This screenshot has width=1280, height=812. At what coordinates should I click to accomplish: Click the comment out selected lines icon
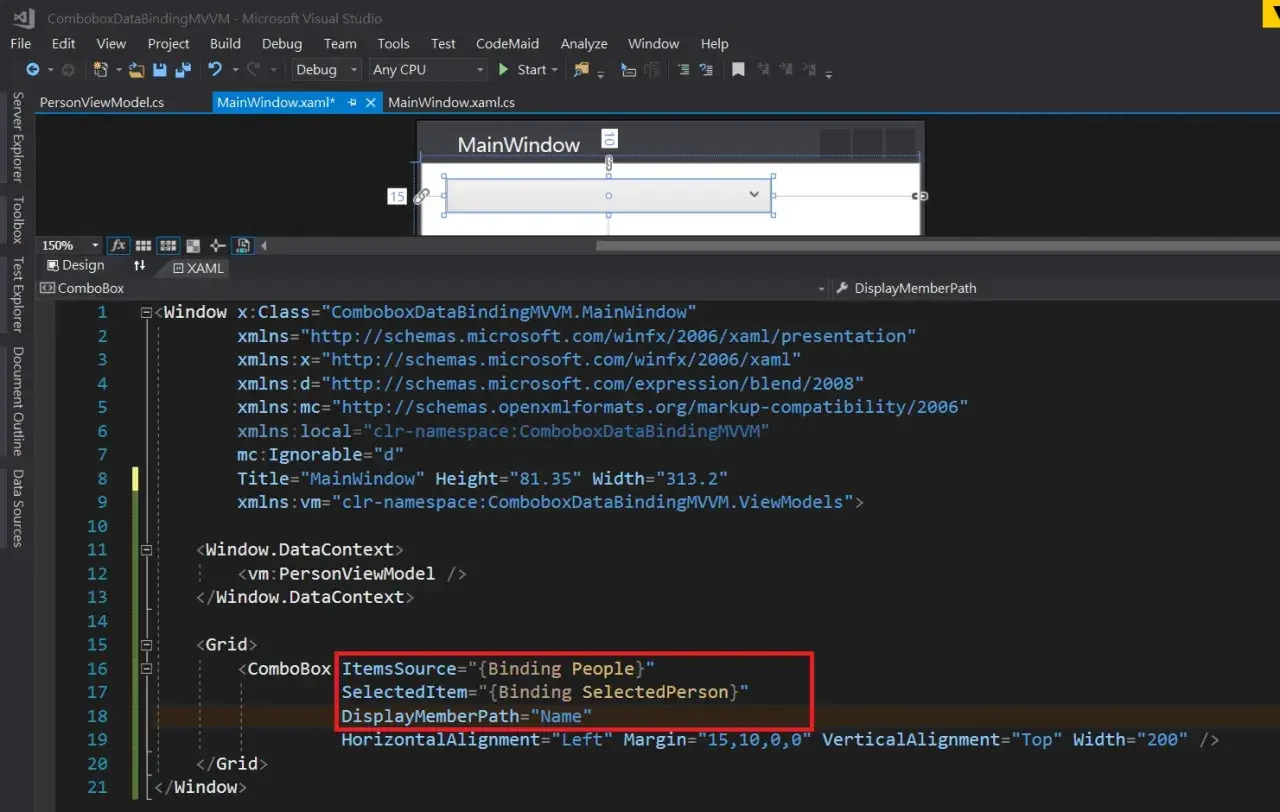(683, 69)
